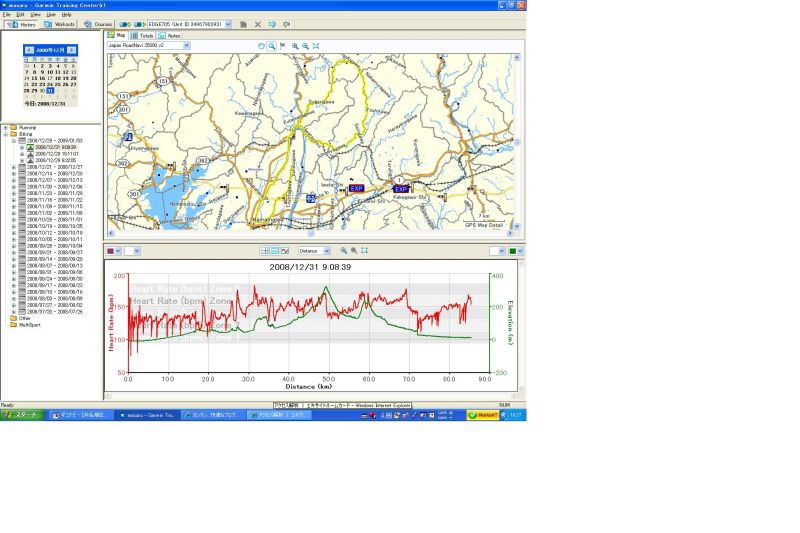
Task: Click the map horizontal scrollbar
Action: pyautogui.click(x=310, y=233)
